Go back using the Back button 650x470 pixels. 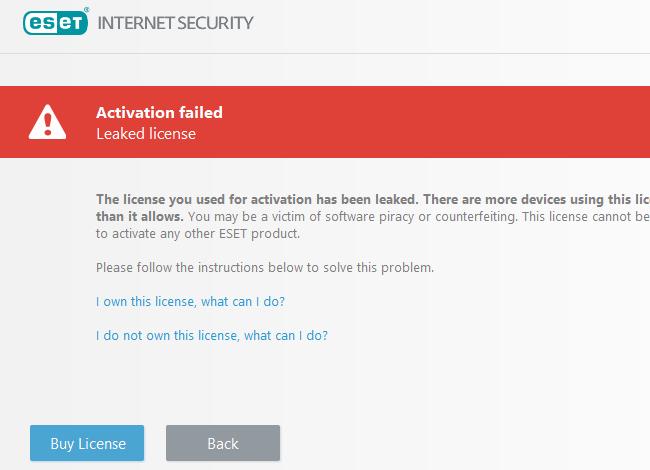(223, 443)
